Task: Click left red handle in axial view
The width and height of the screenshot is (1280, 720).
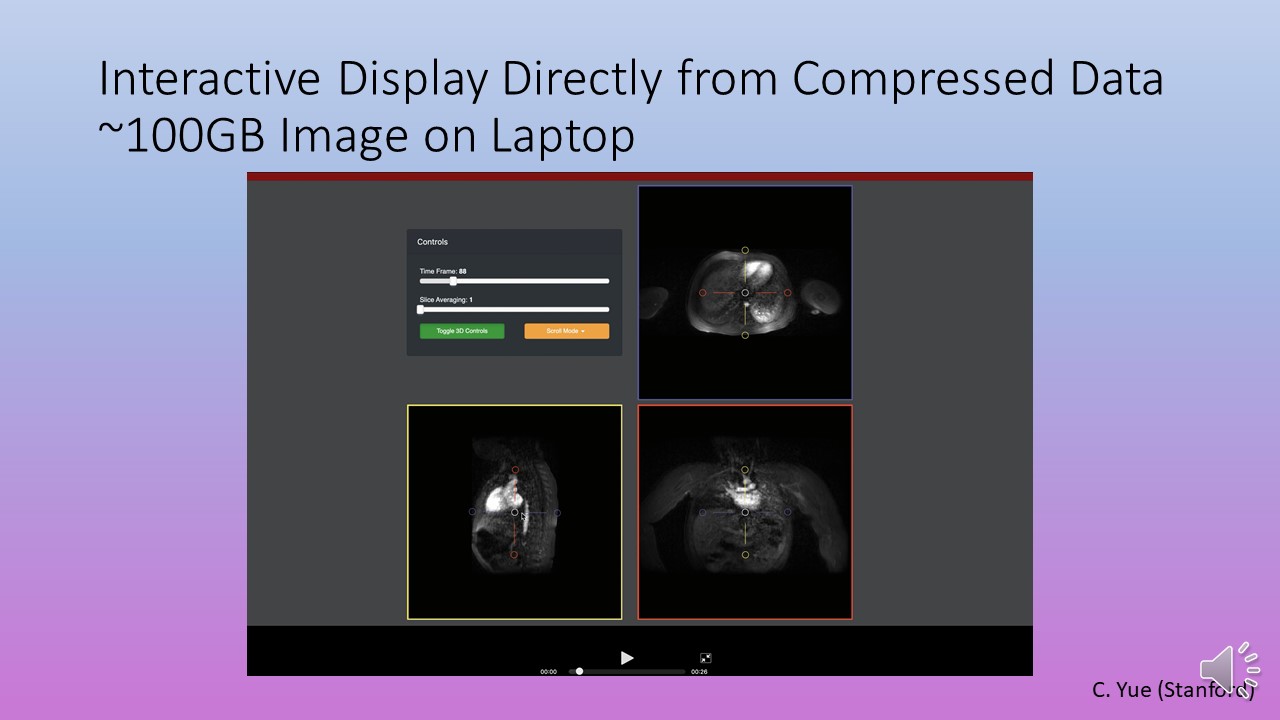Action: [702, 293]
